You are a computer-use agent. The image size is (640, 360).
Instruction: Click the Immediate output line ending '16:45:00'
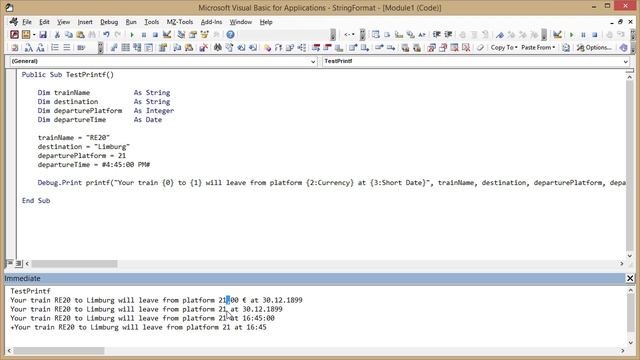point(142,318)
